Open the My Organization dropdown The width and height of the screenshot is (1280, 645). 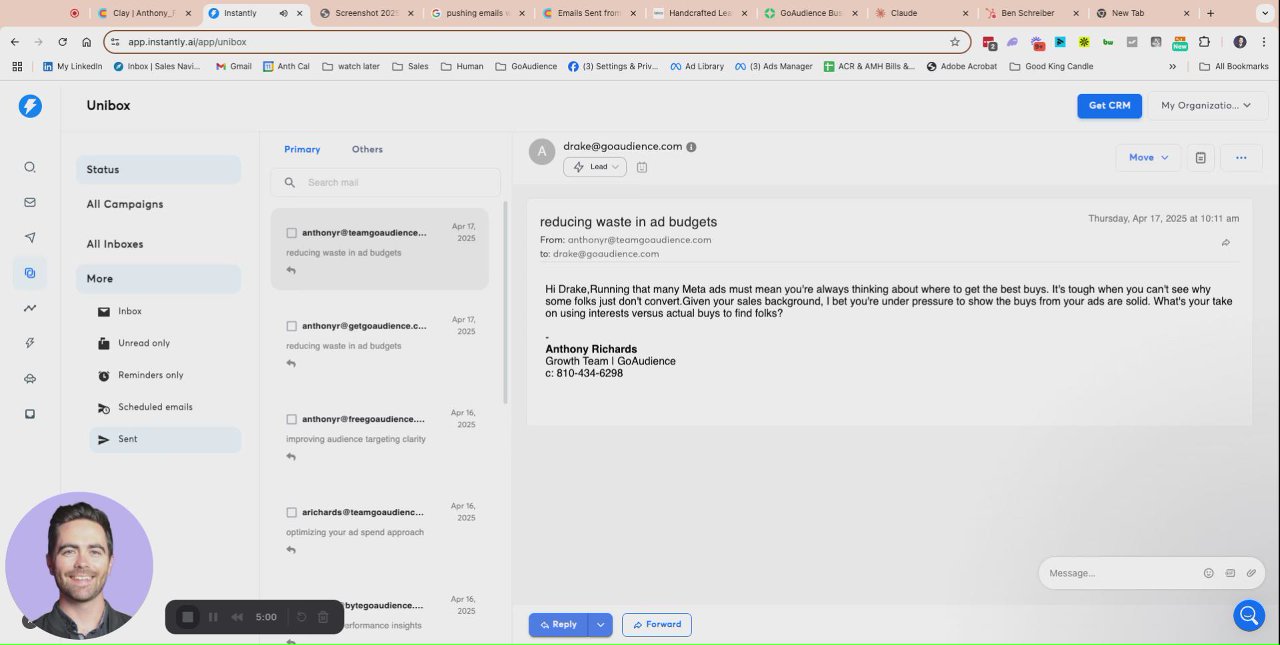[1205, 105]
